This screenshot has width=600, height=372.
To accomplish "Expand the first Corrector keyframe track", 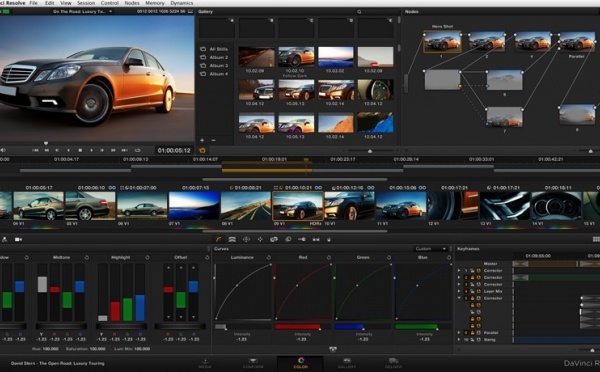I will [459, 271].
